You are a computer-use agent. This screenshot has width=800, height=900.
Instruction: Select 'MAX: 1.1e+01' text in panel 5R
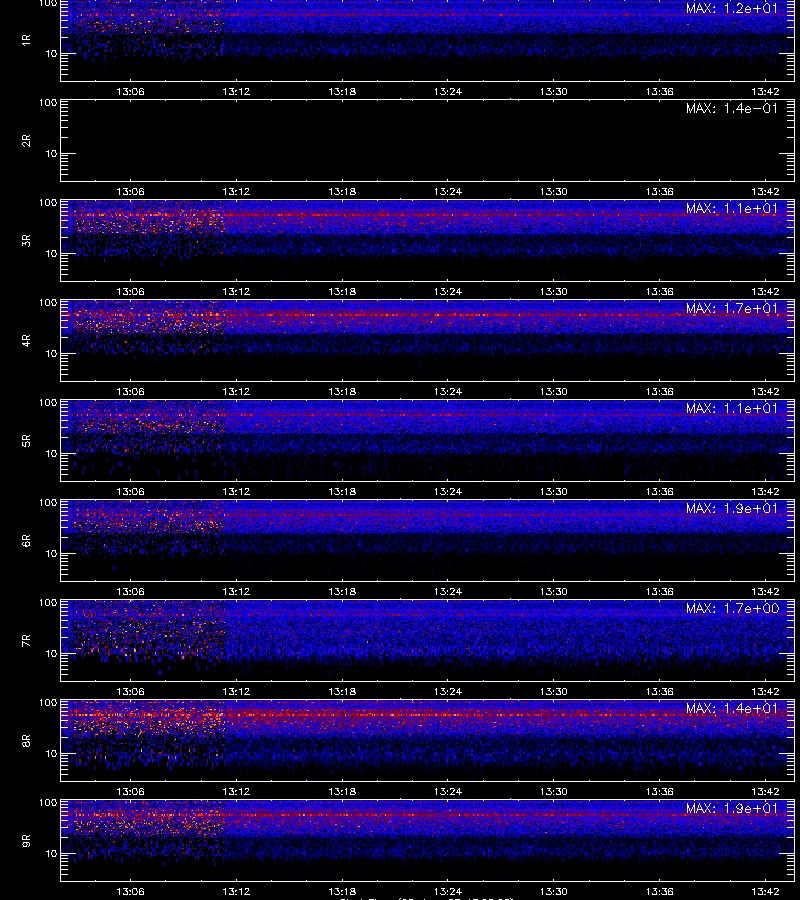coord(732,408)
